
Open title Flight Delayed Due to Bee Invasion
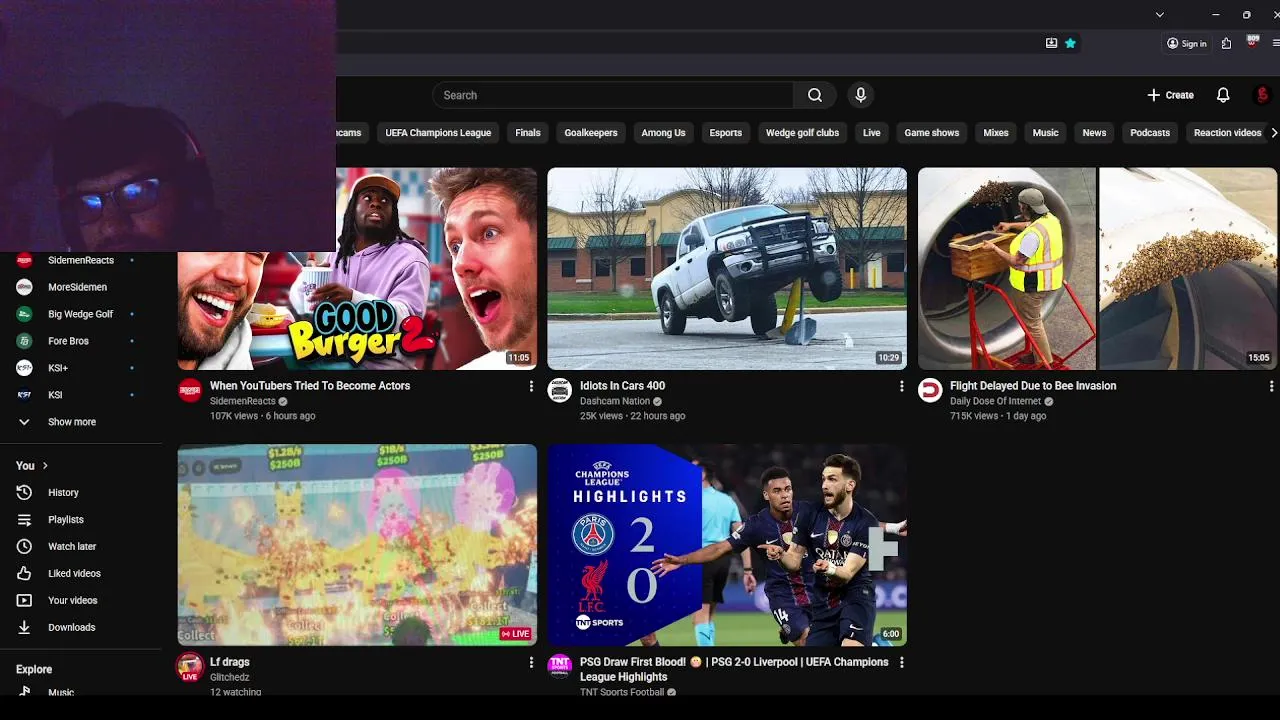click(1033, 386)
